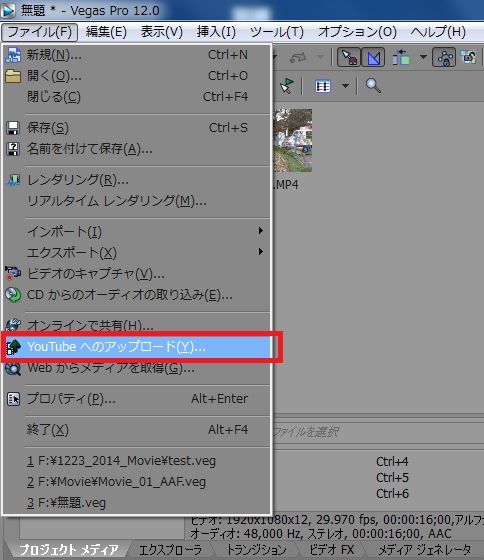Choose ビデオのキャプチャ(V)... entry
This screenshot has width=484, height=560.
point(137,274)
